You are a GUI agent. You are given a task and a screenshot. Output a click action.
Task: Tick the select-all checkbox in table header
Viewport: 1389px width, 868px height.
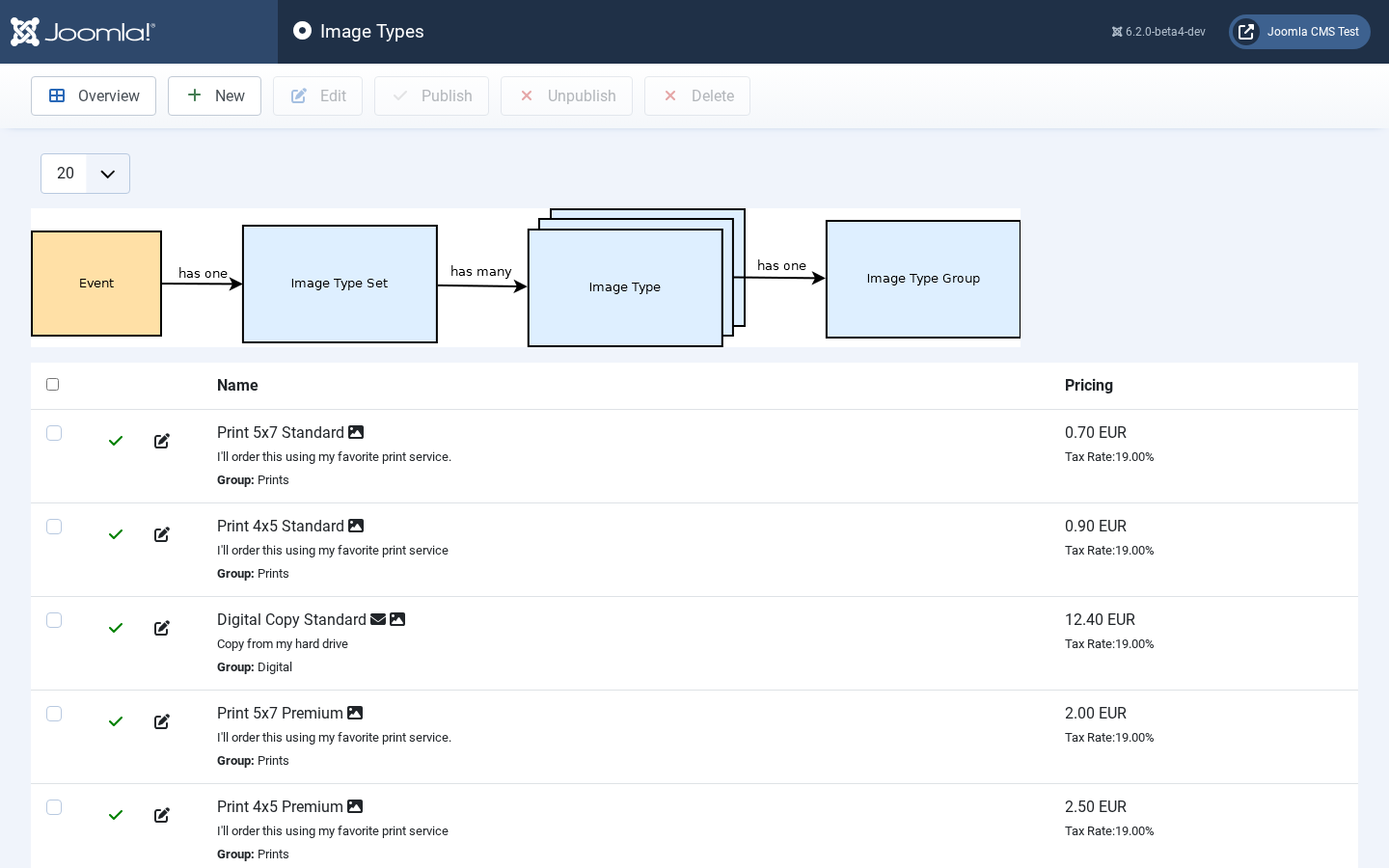(x=53, y=385)
